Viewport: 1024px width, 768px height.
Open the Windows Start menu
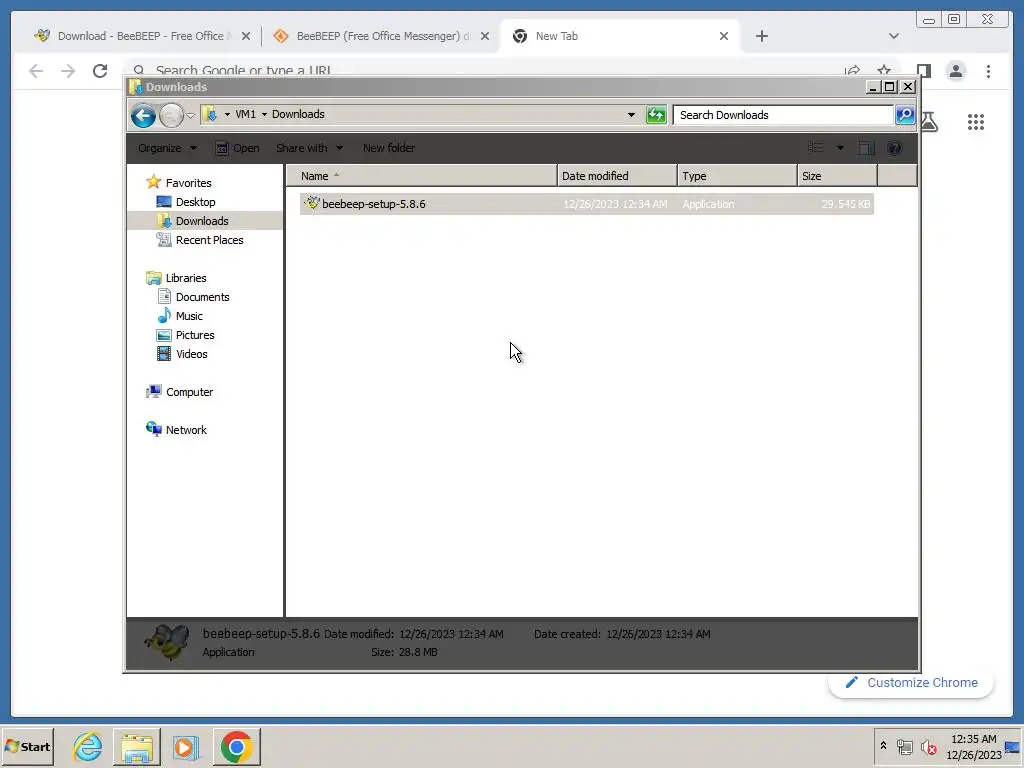[x=27, y=746]
